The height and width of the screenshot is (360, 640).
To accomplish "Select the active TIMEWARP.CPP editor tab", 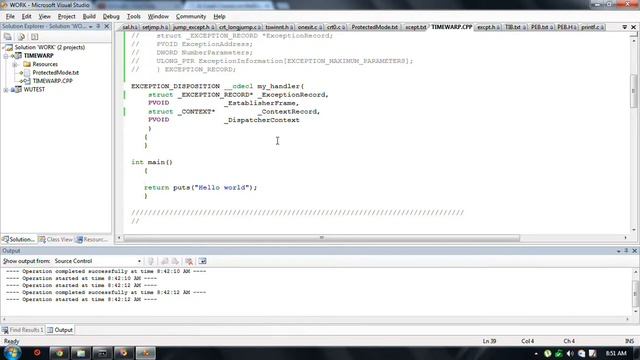I will pos(451,27).
